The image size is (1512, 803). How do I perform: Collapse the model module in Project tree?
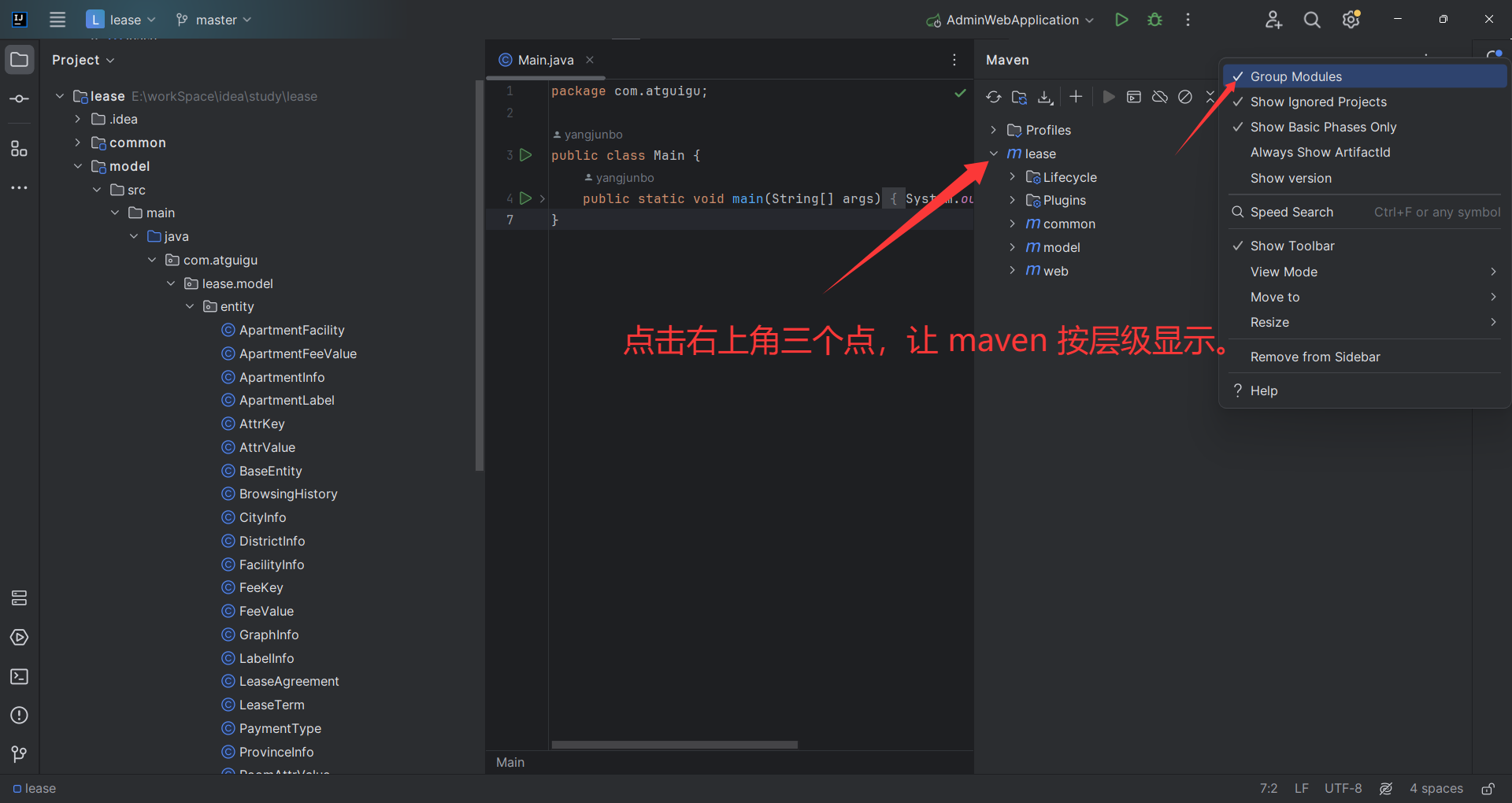point(78,166)
